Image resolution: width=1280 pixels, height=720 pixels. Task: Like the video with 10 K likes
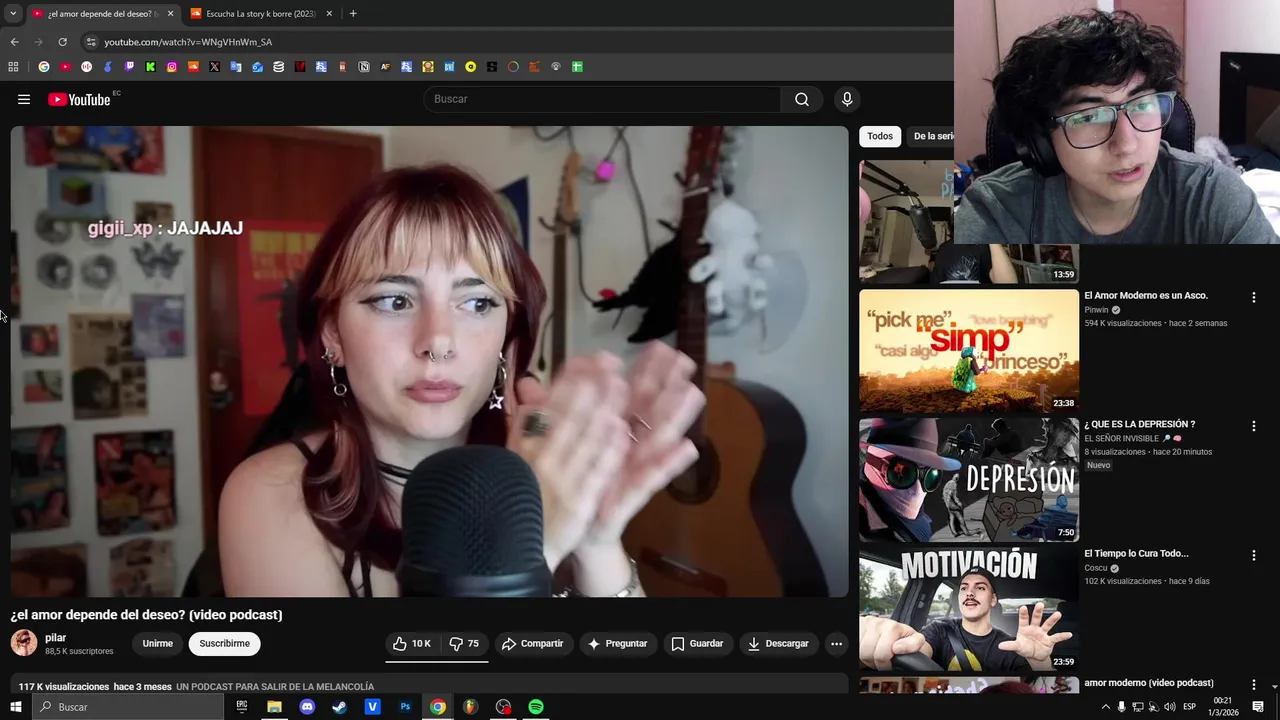point(411,643)
